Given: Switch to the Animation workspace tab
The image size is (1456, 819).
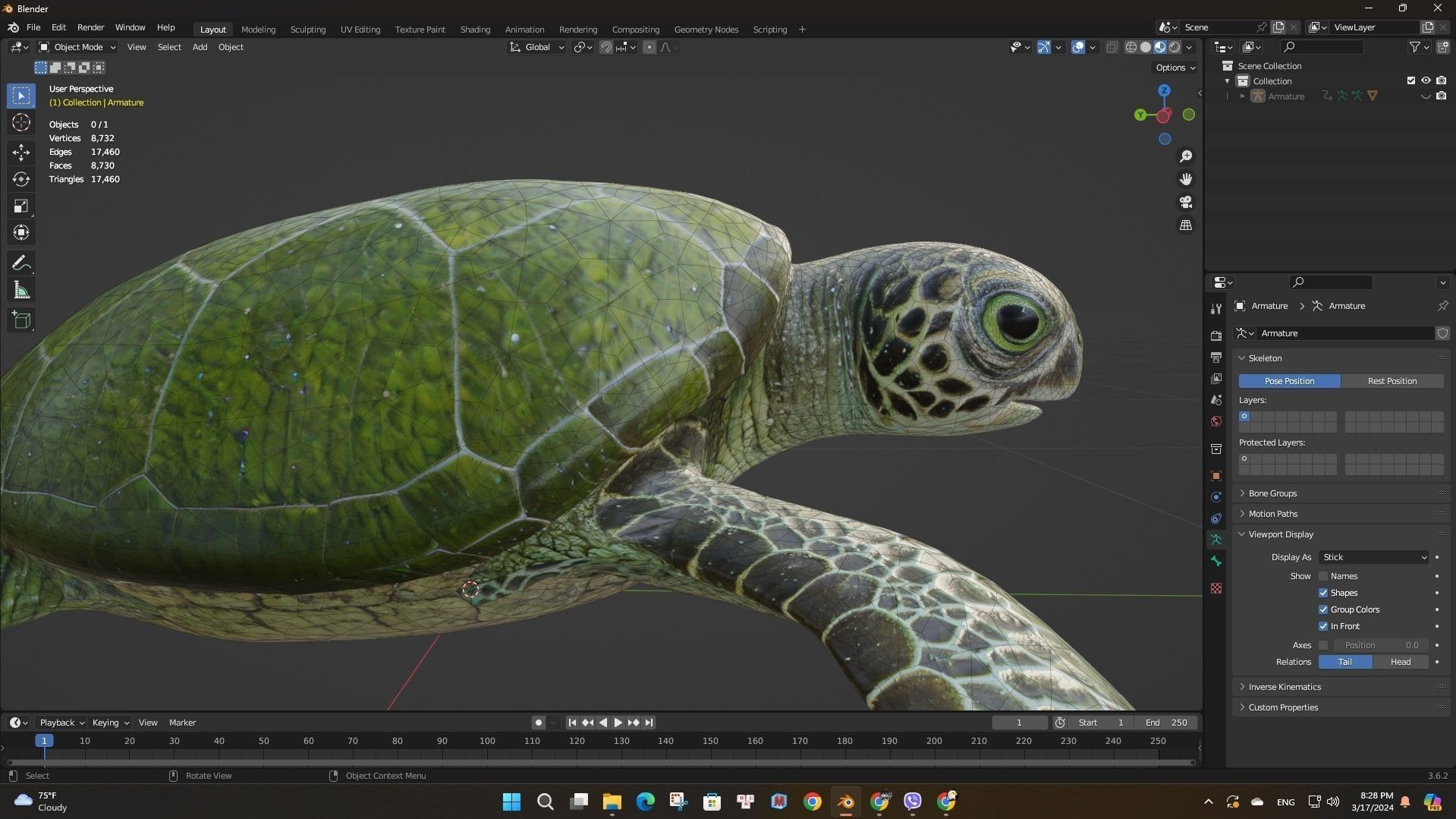Looking at the screenshot, I should point(524,30).
